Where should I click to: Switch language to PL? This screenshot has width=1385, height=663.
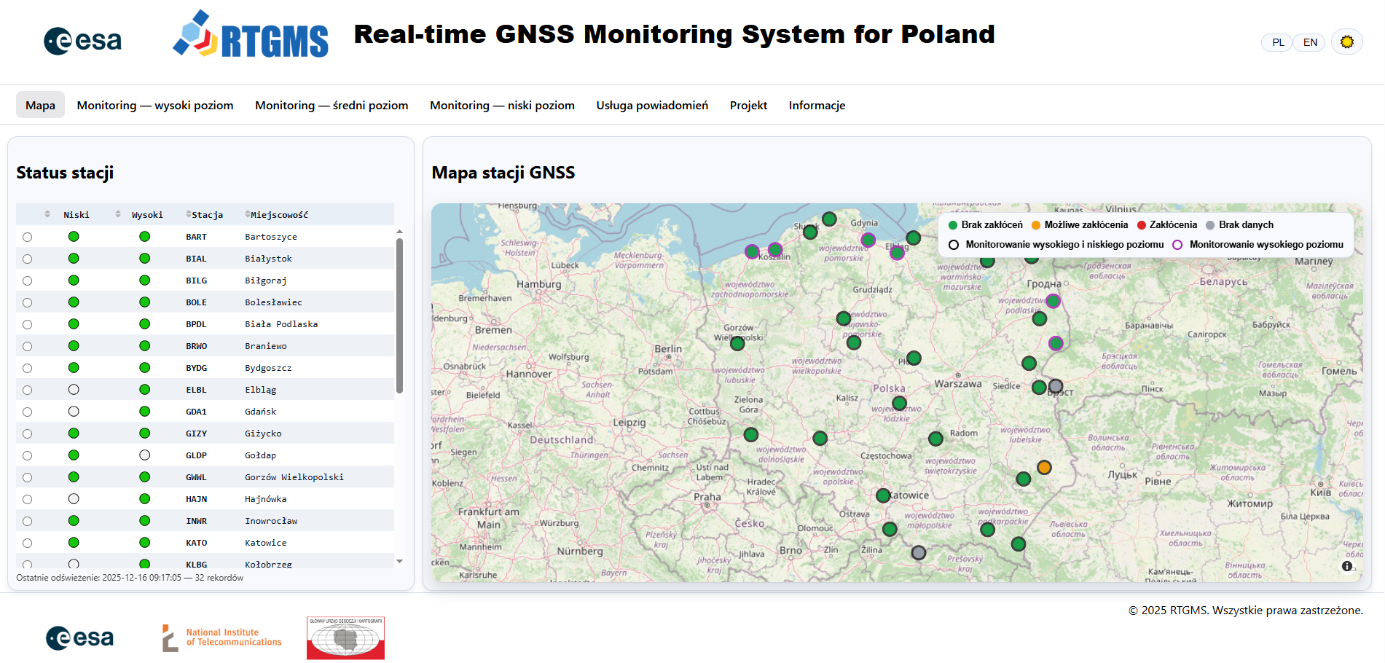(x=1277, y=42)
